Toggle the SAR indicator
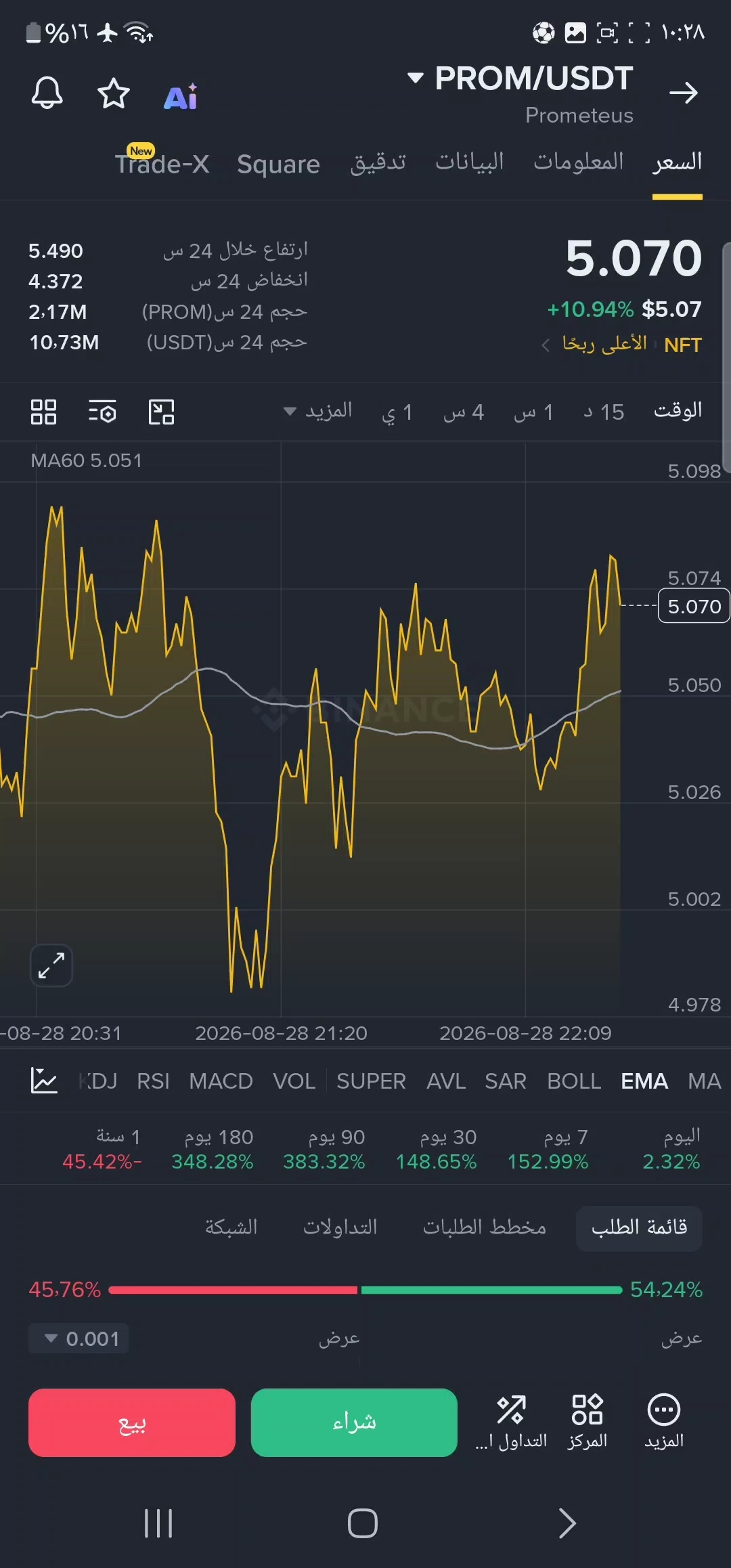 (506, 1081)
